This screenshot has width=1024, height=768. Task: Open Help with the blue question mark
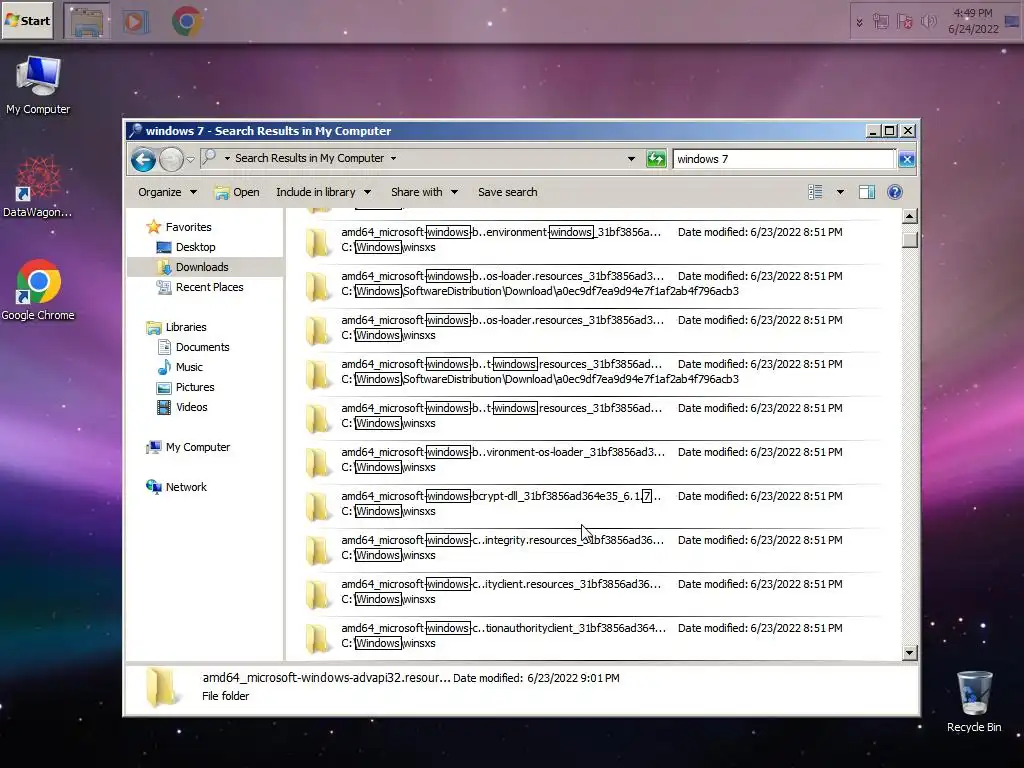coord(895,192)
